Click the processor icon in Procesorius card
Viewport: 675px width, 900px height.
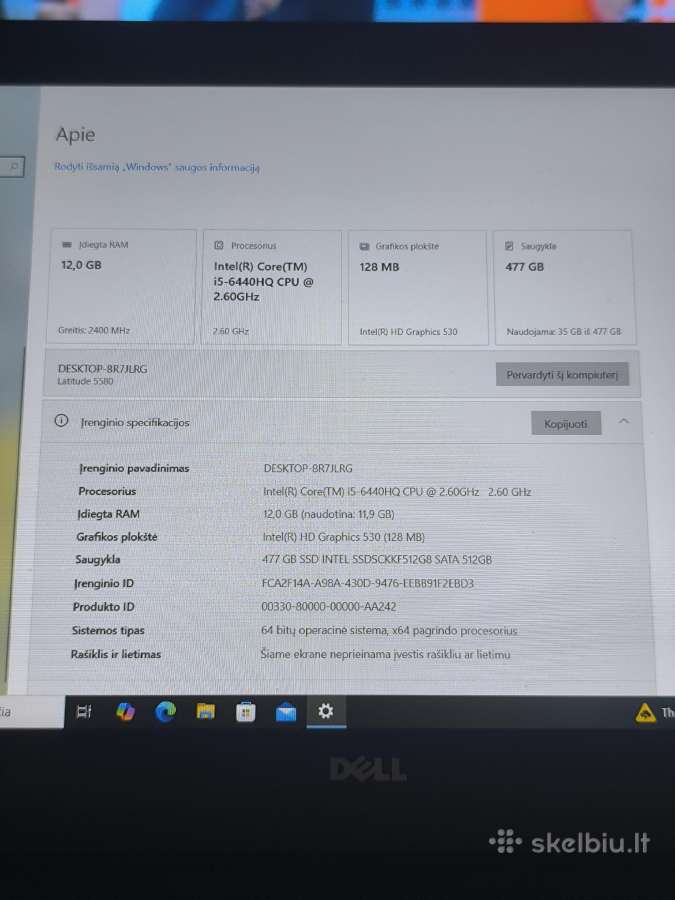(219, 245)
